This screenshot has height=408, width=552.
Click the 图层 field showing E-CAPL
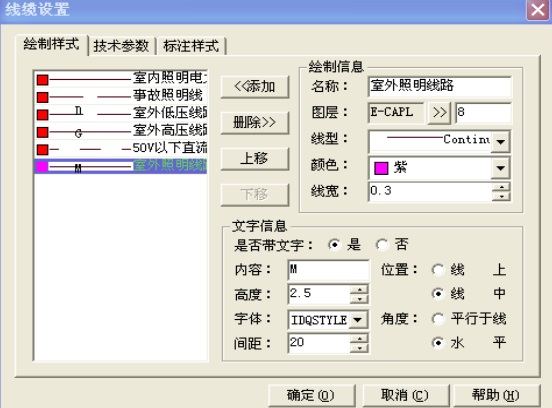pos(396,113)
